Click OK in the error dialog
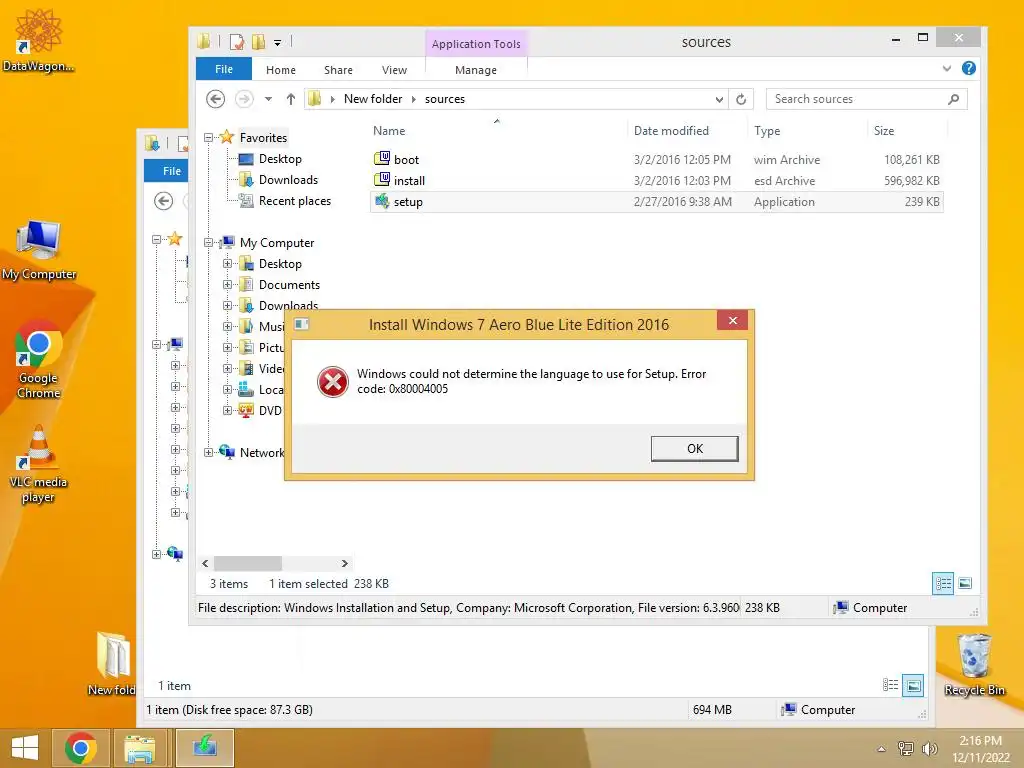 click(694, 449)
